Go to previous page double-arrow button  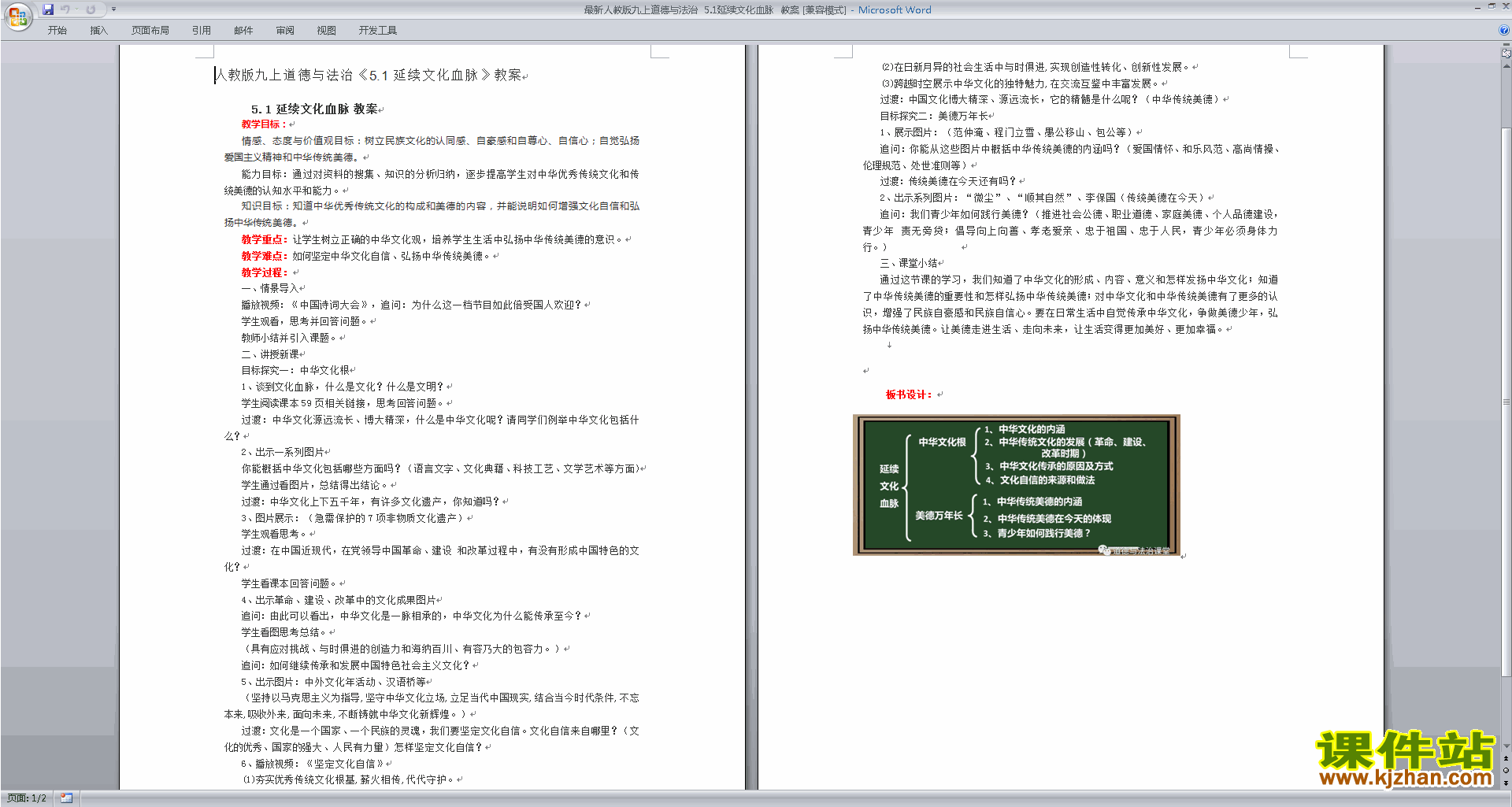click(x=1506, y=759)
